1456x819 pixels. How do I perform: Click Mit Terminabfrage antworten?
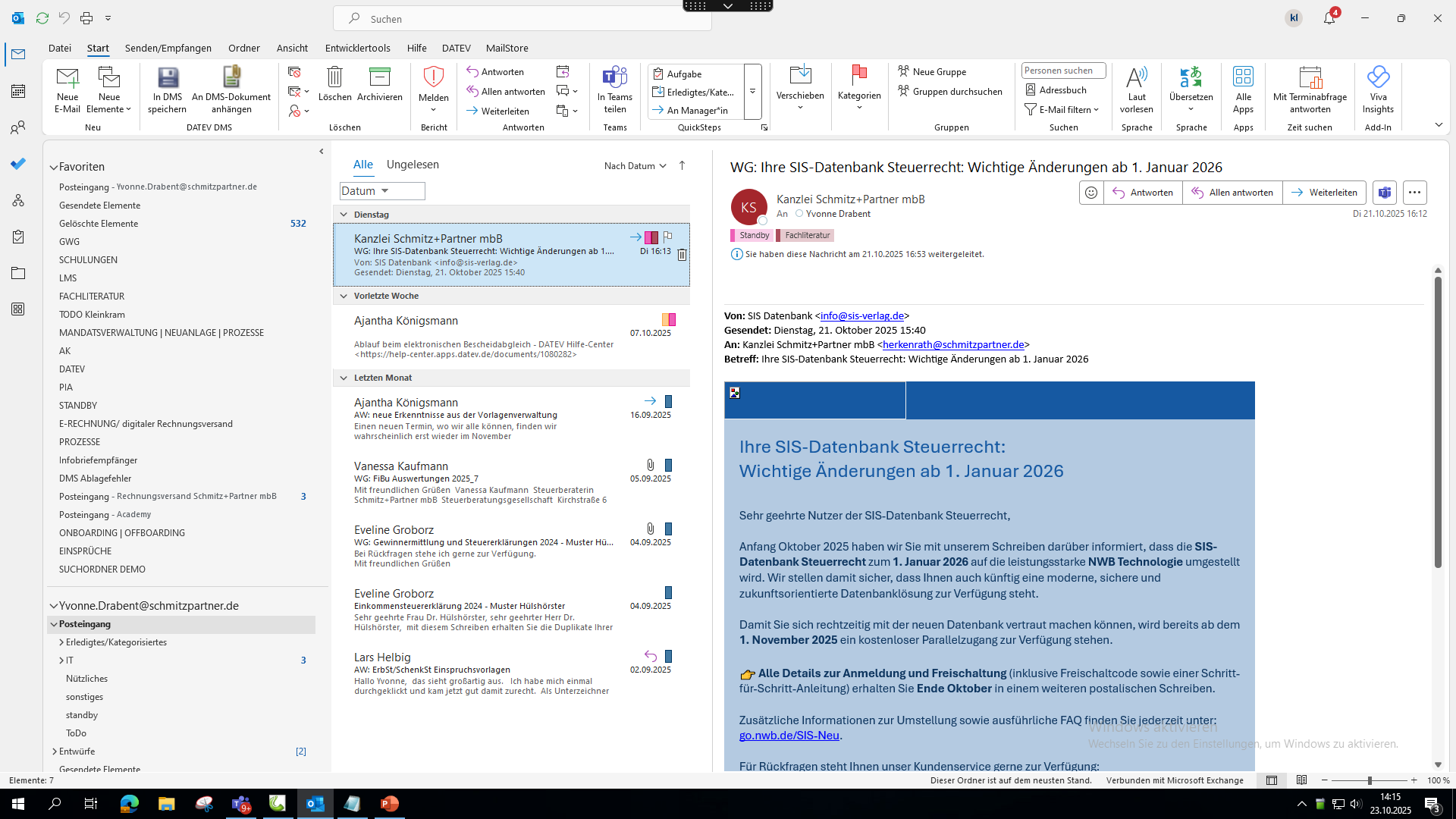(x=1310, y=90)
